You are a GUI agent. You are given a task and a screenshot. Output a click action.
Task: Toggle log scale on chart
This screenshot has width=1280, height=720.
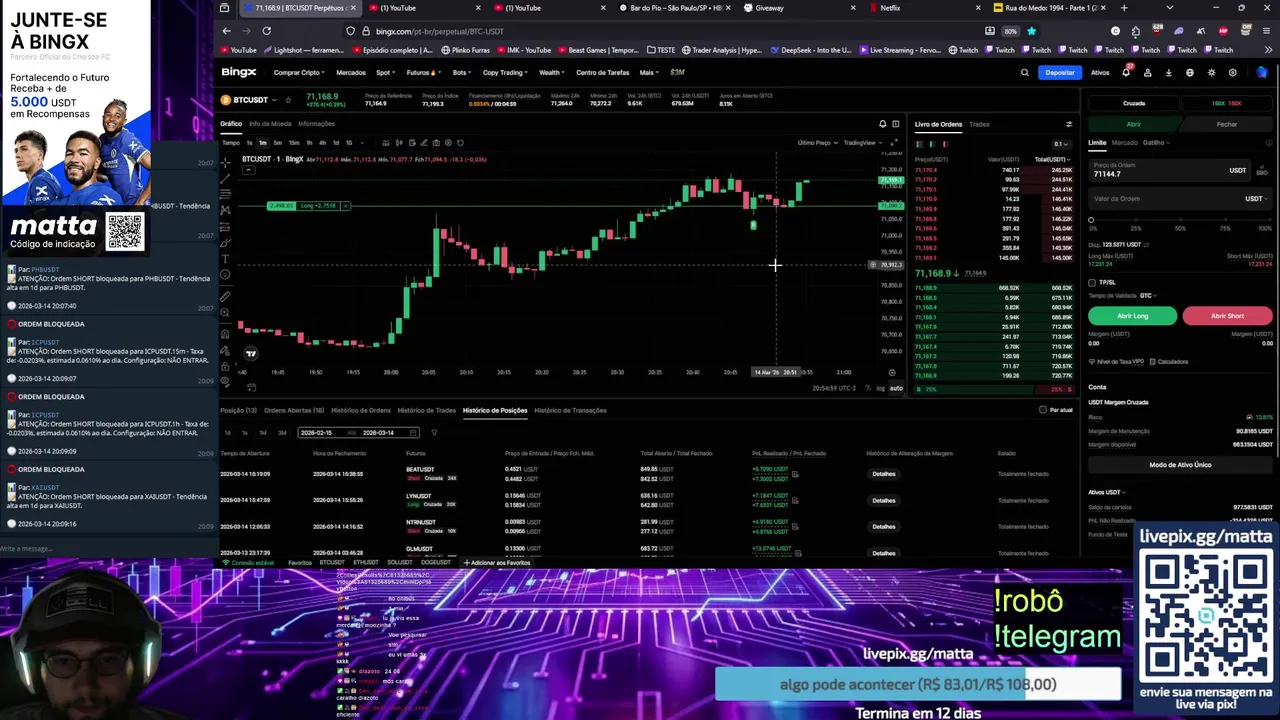881,388
